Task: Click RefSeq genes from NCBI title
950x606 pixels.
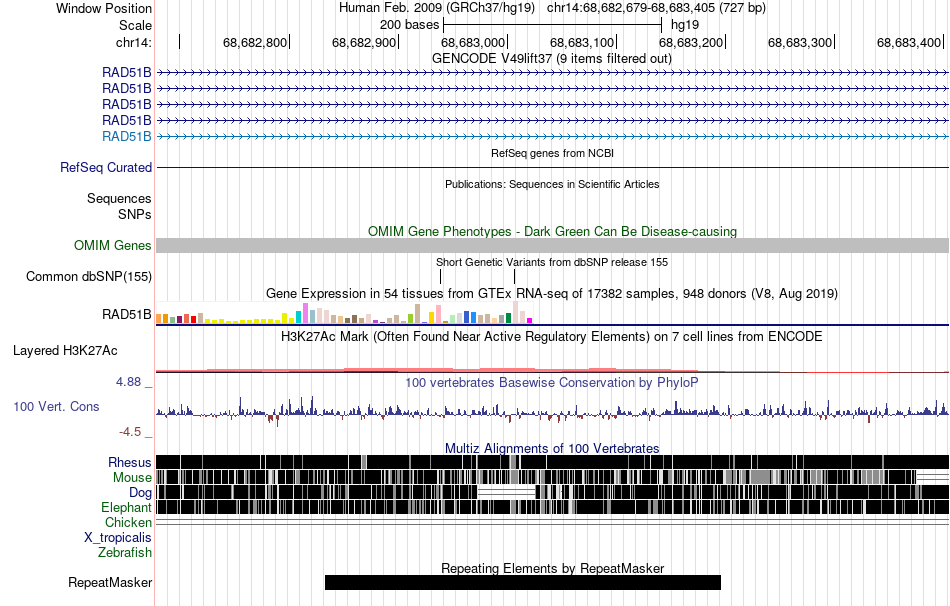Action: (x=552, y=153)
